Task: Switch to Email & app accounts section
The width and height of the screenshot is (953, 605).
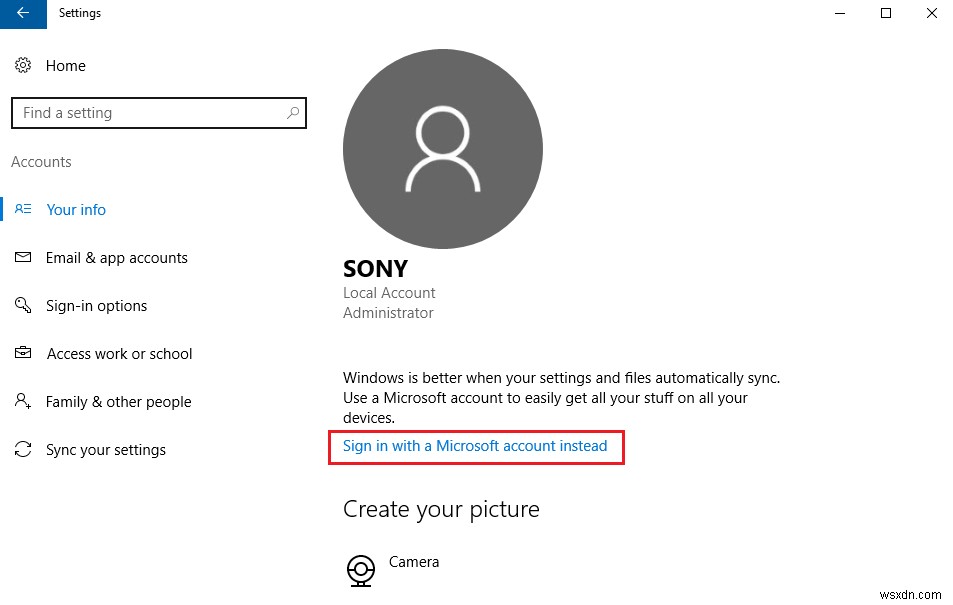Action: [116, 257]
